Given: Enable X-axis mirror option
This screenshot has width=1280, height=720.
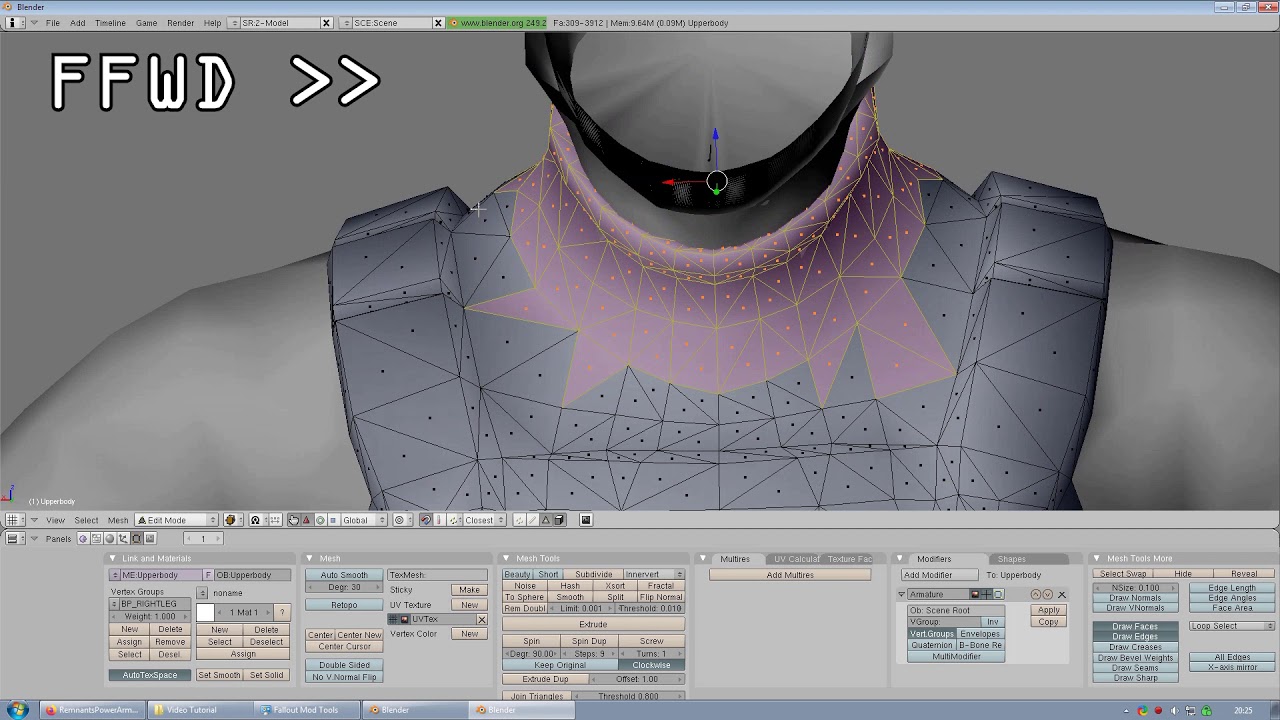Looking at the screenshot, I should coord(1232,667).
